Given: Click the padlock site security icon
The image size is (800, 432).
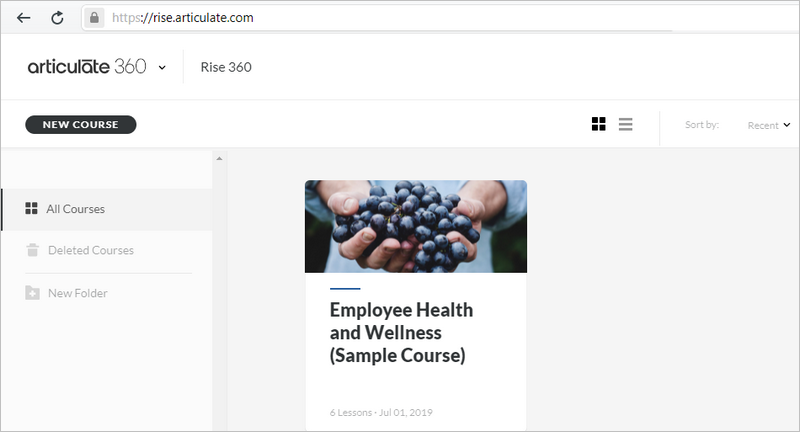Looking at the screenshot, I should click(94, 18).
